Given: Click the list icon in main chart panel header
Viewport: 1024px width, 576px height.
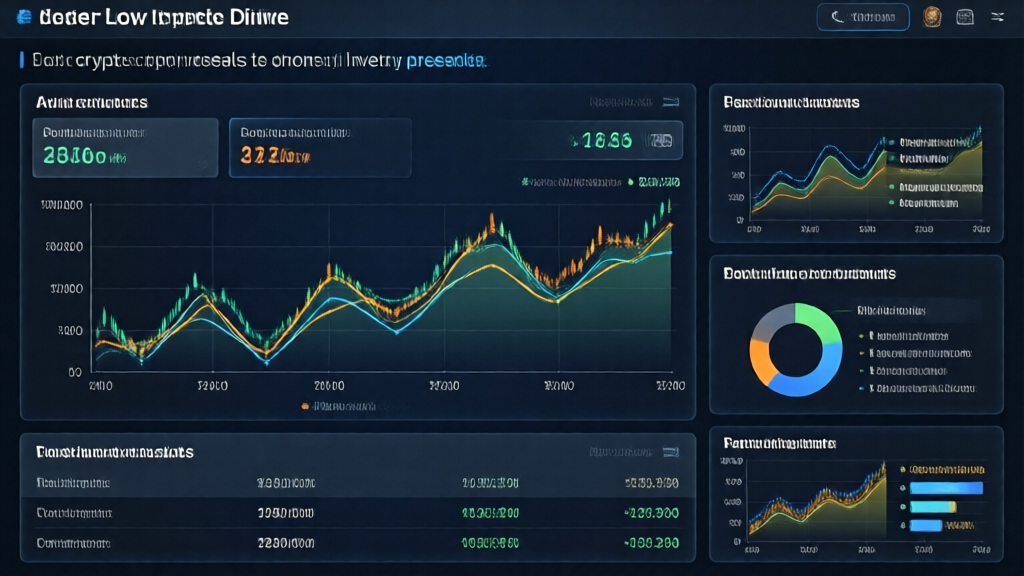Looking at the screenshot, I should [671, 101].
